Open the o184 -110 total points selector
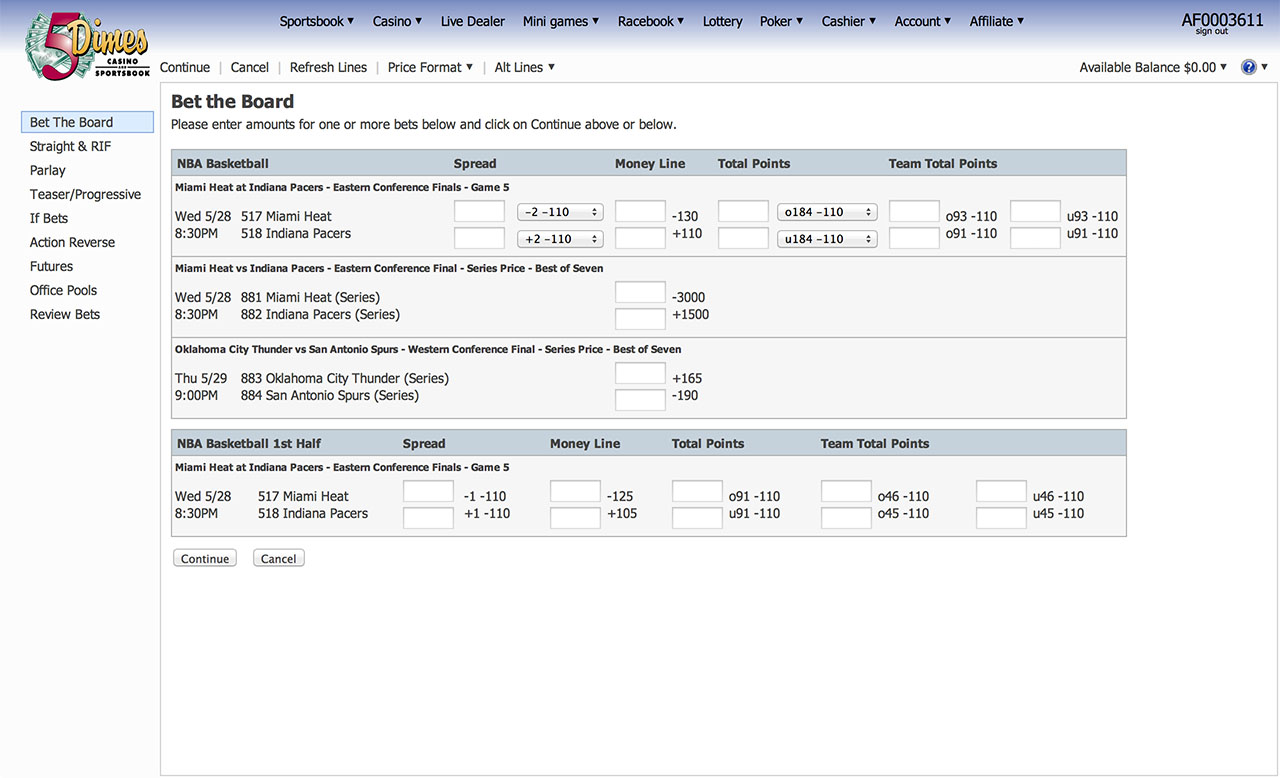 (827, 212)
